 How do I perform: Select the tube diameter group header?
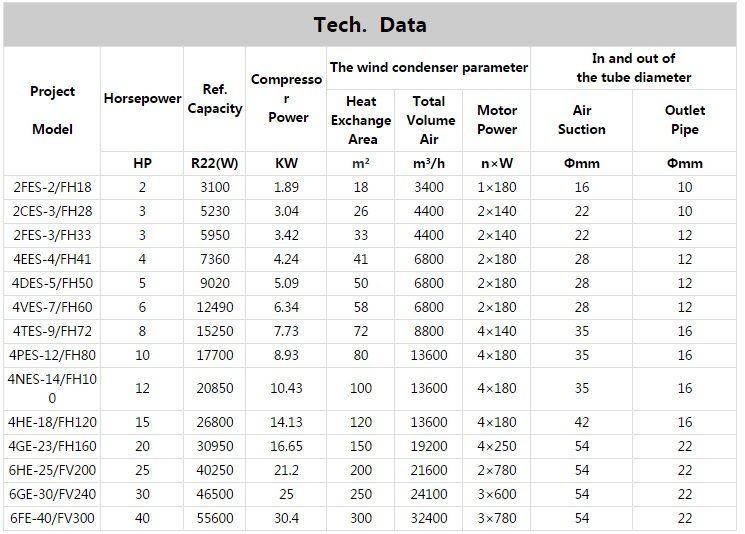point(633,68)
